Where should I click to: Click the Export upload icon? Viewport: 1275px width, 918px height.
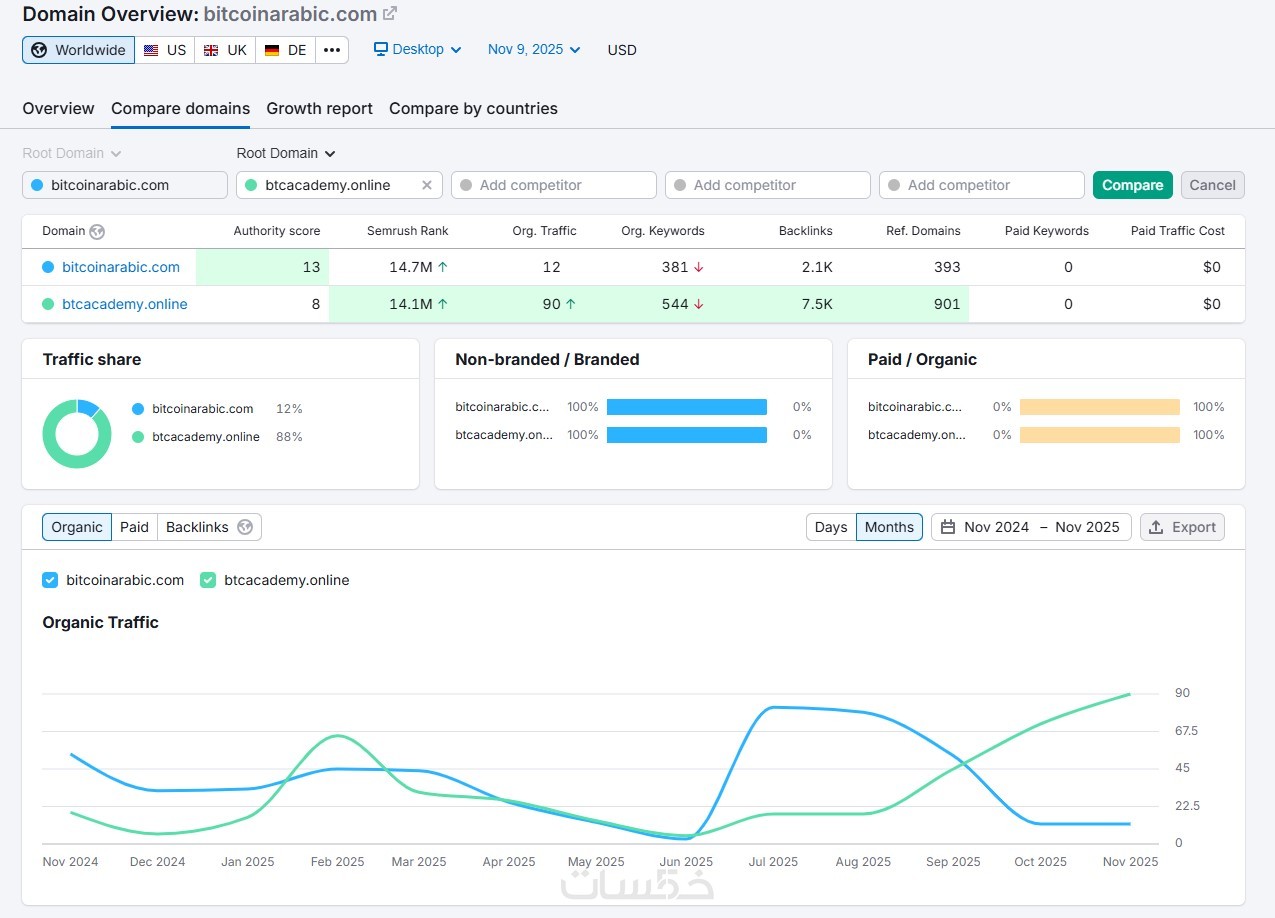1156,527
